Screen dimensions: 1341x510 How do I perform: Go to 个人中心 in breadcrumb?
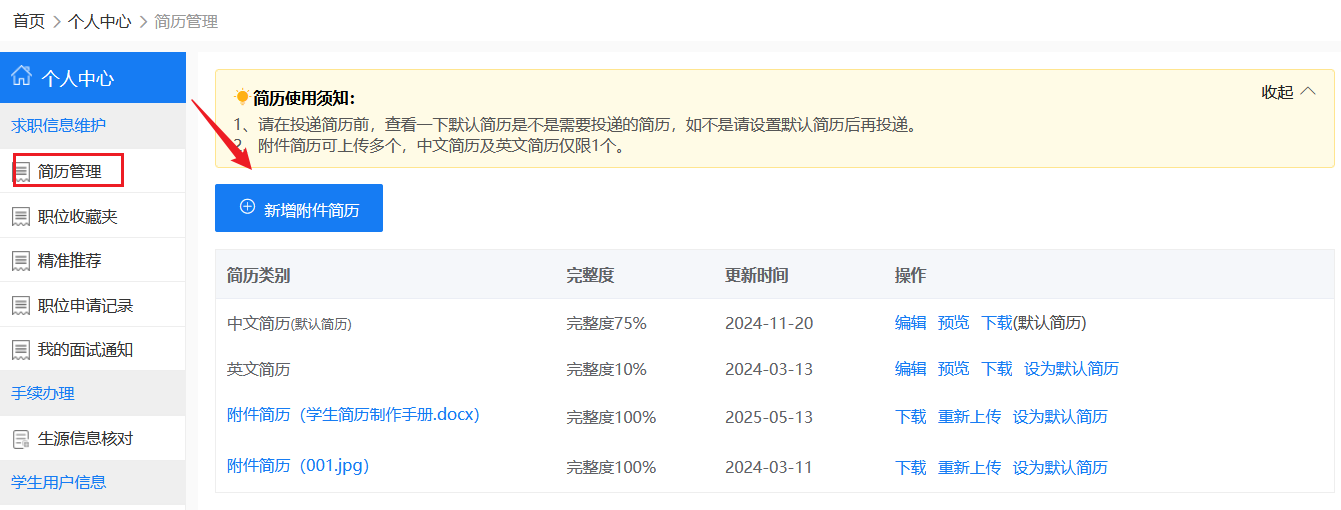tap(99, 21)
